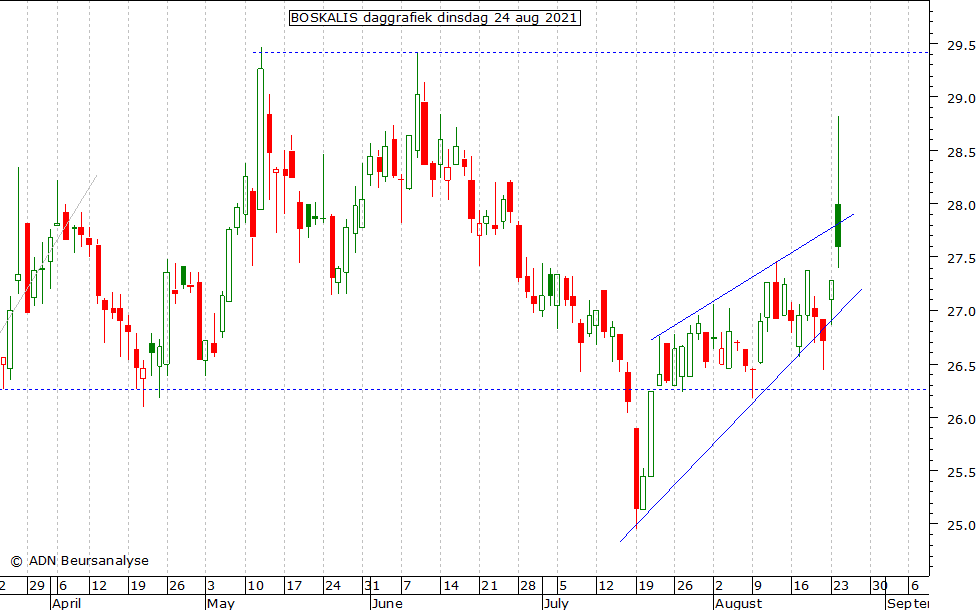Click the 28.5 price axis label
This screenshot has height=610, width=980.
click(961, 152)
